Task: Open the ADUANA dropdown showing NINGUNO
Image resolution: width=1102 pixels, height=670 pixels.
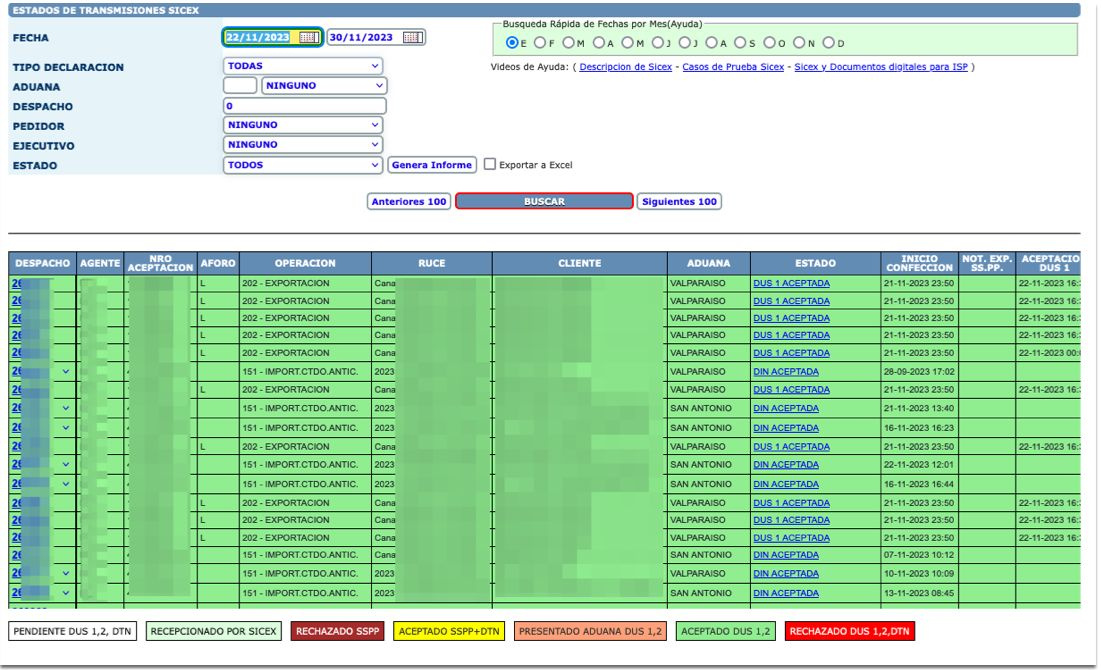Action: click(324, 86)
